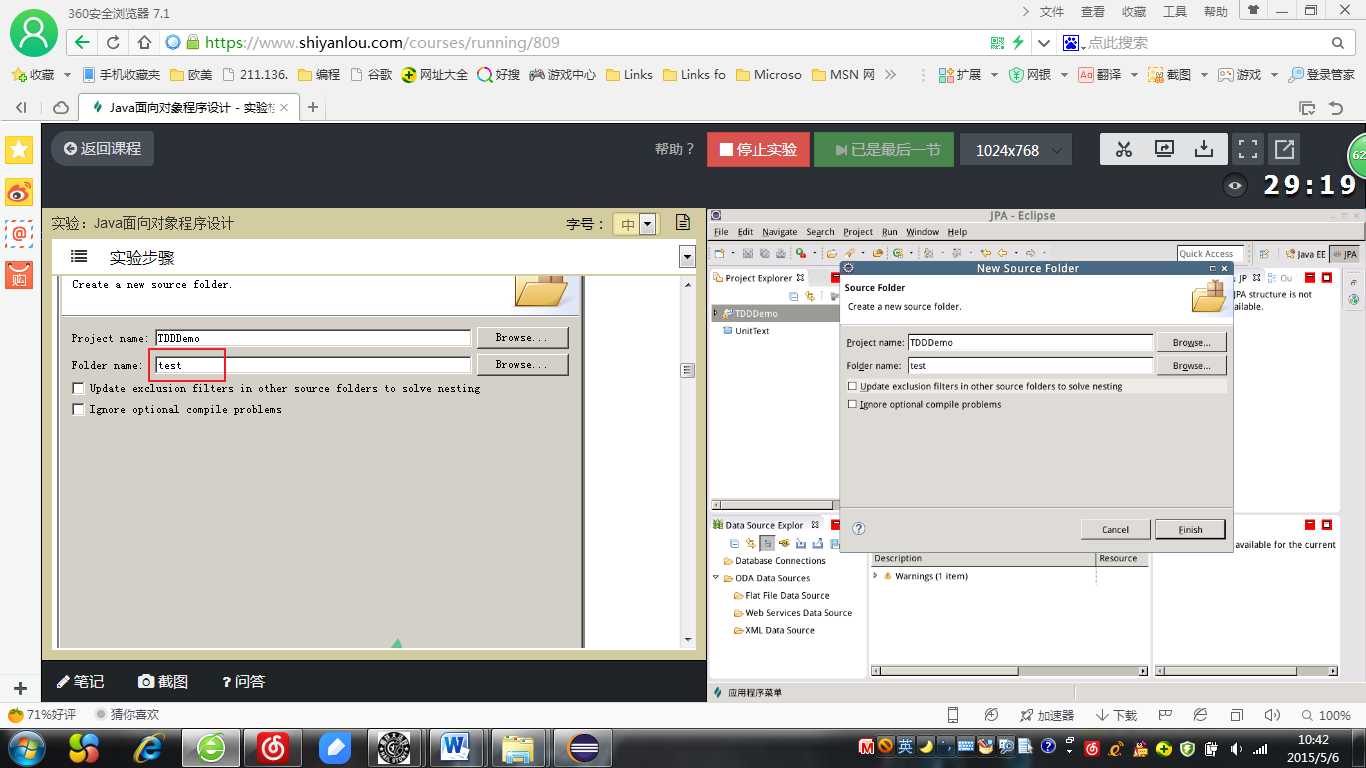
Task: Click Browse next to Folder name
Action: tap(1191, 366)
